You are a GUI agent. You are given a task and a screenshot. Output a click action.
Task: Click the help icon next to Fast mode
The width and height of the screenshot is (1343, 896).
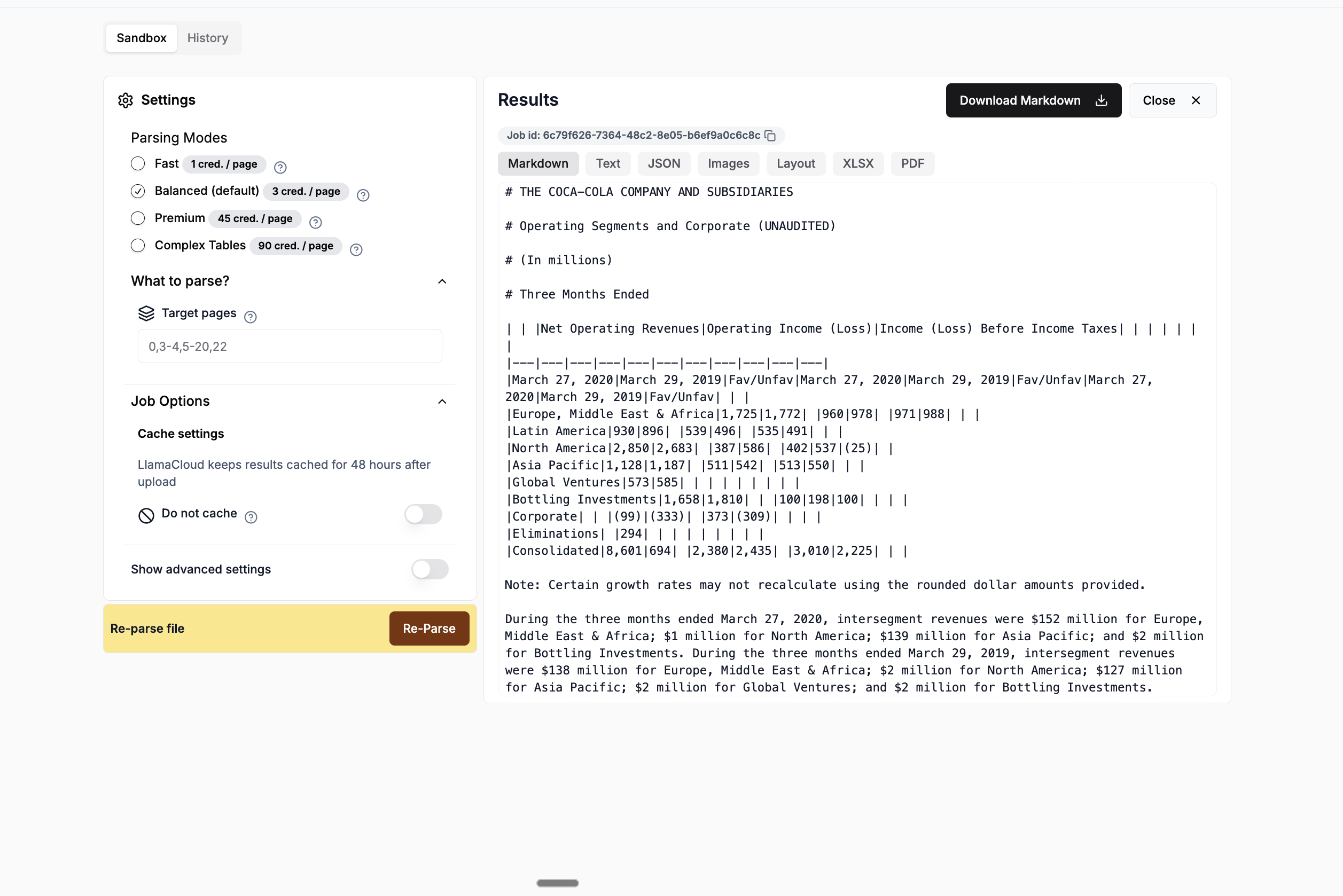click(280, 168)
